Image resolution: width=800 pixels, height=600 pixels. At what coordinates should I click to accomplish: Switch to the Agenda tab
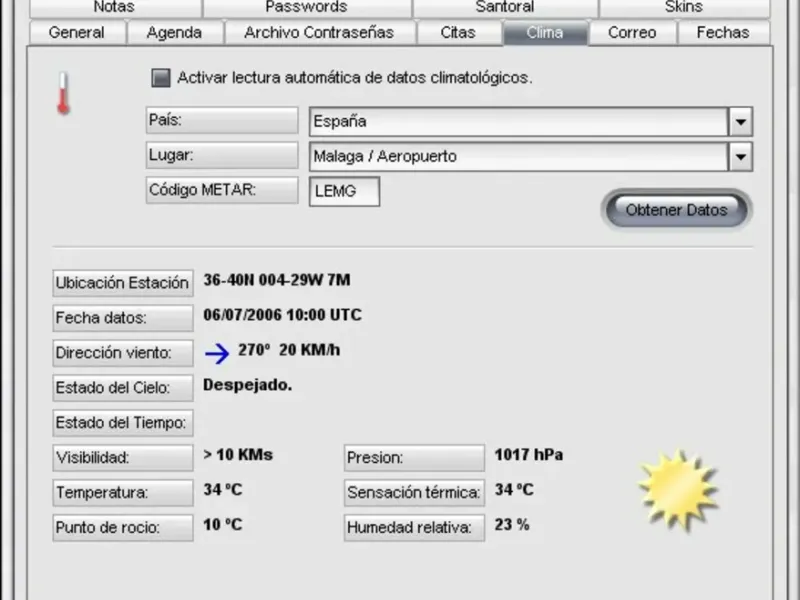(x=174, y=33)
